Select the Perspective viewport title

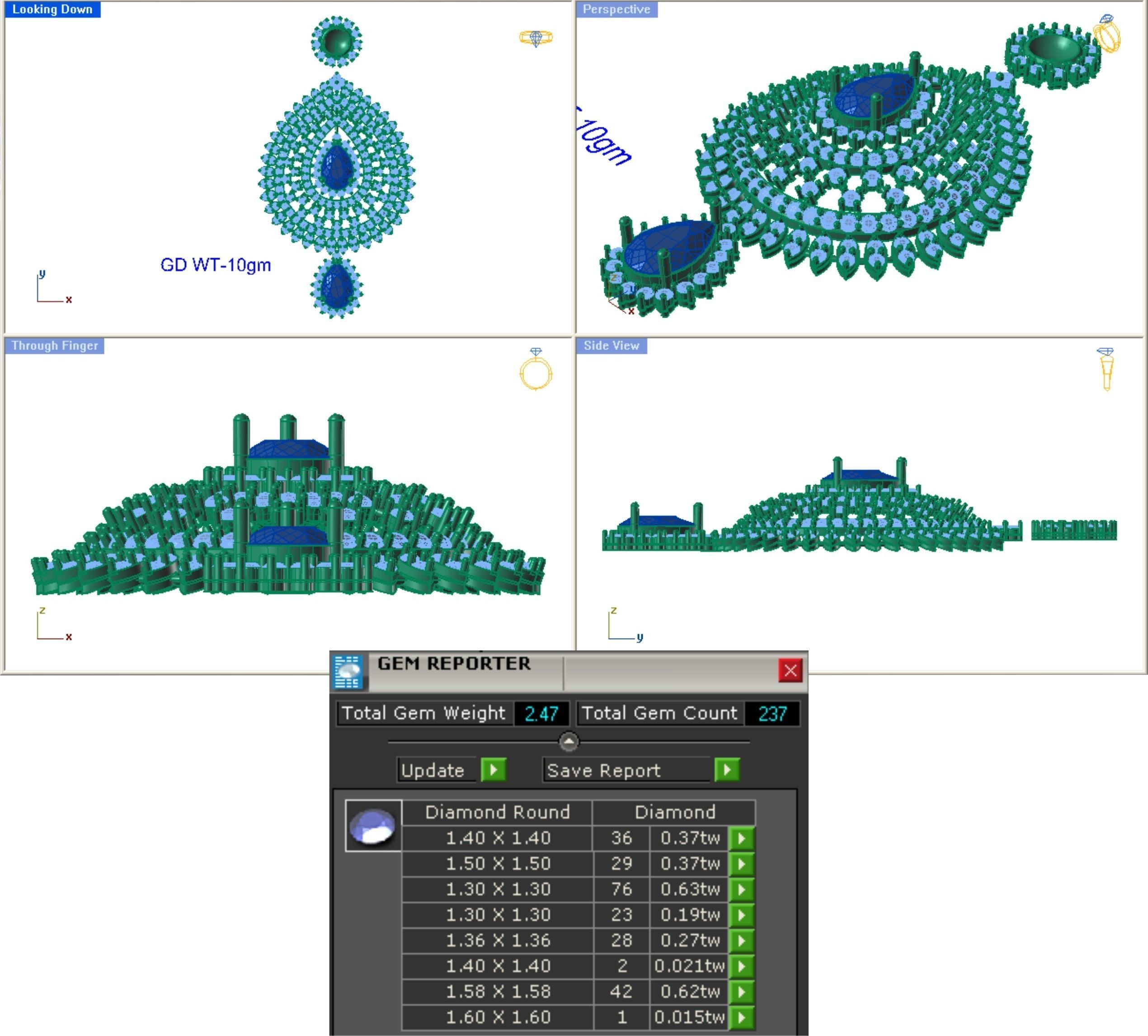616,9
